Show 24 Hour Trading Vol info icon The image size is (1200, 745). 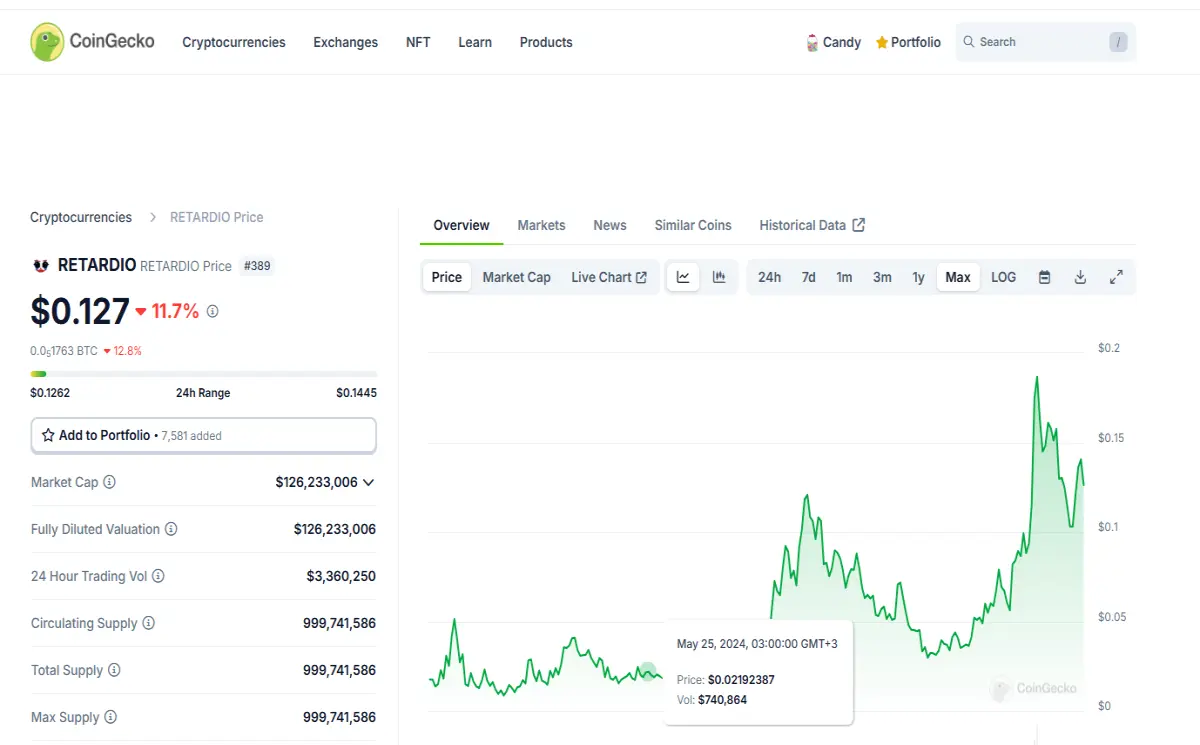[x=158, y=576]
